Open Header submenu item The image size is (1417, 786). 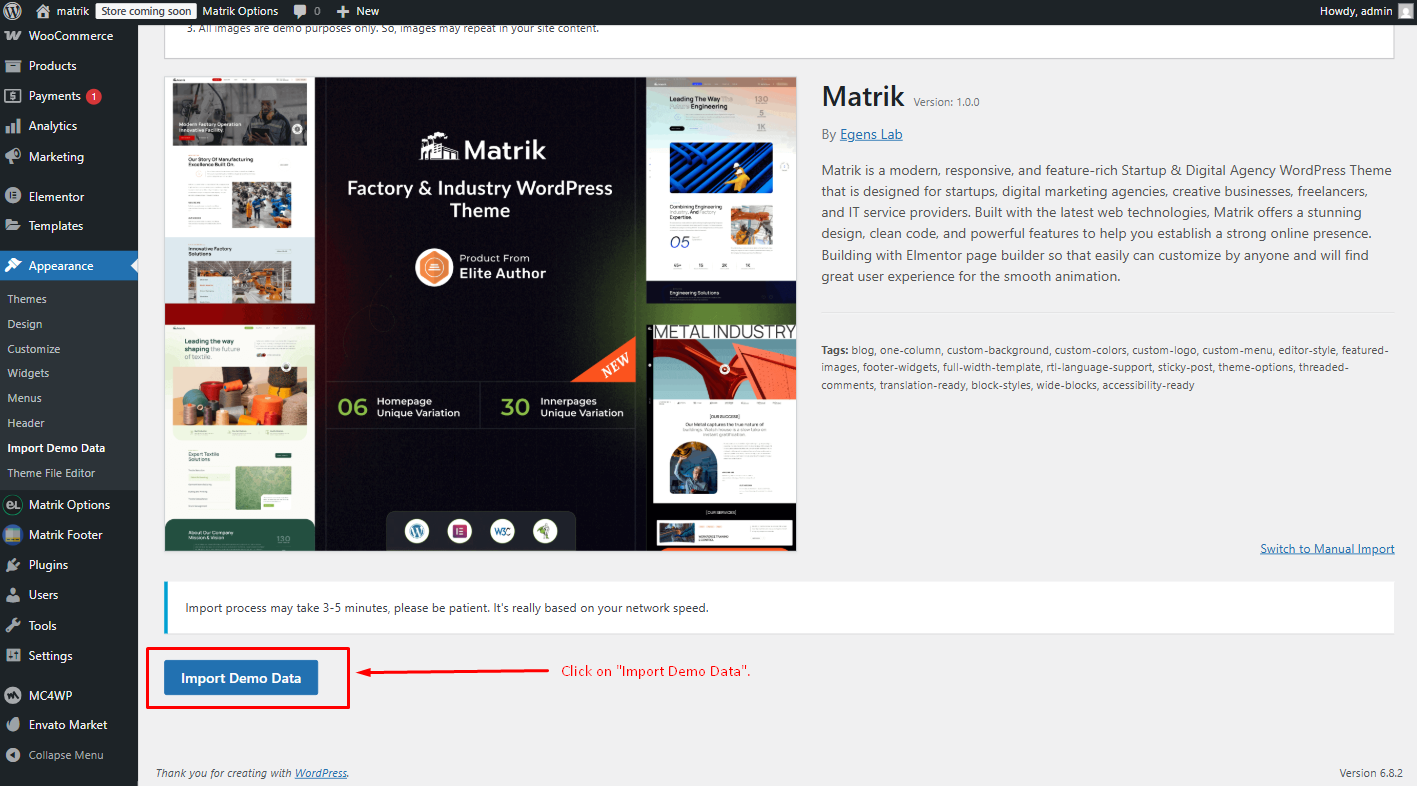(26, 423)
